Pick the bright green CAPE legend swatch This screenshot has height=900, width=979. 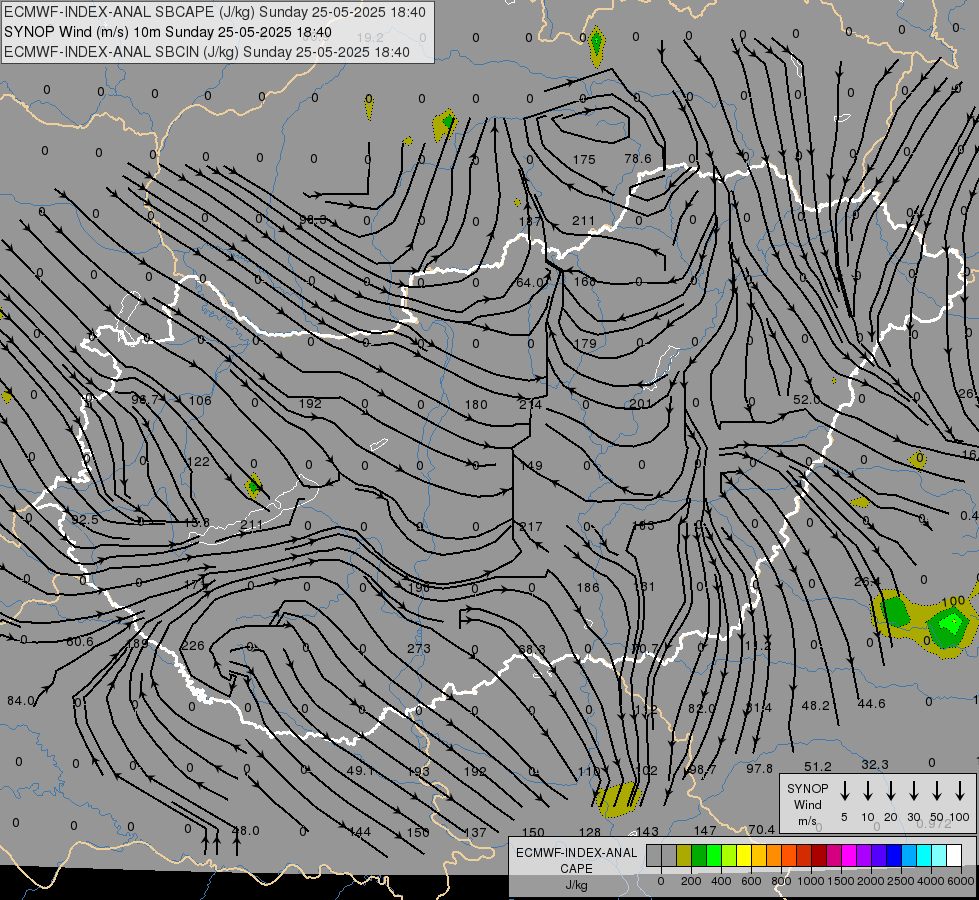coord(714,856)
